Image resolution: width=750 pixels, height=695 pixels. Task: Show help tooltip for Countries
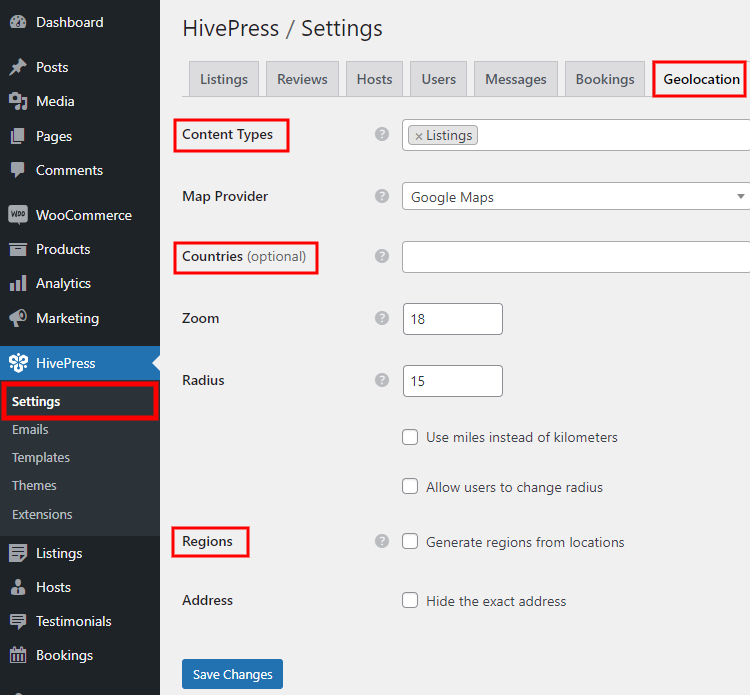tap(382, 256)
